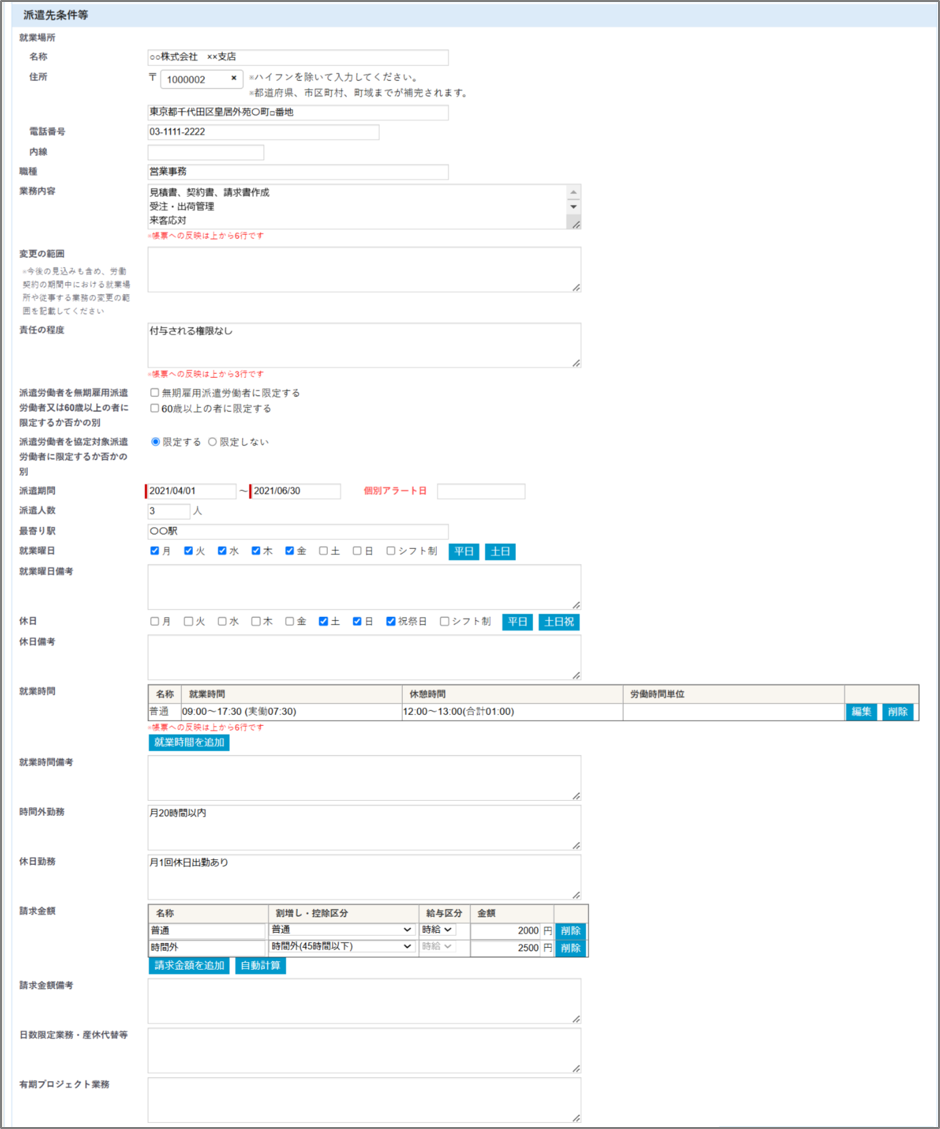Click the 時間外勤務 text area 月20時間以内
940x1129 pixels.
coord(364,828)
